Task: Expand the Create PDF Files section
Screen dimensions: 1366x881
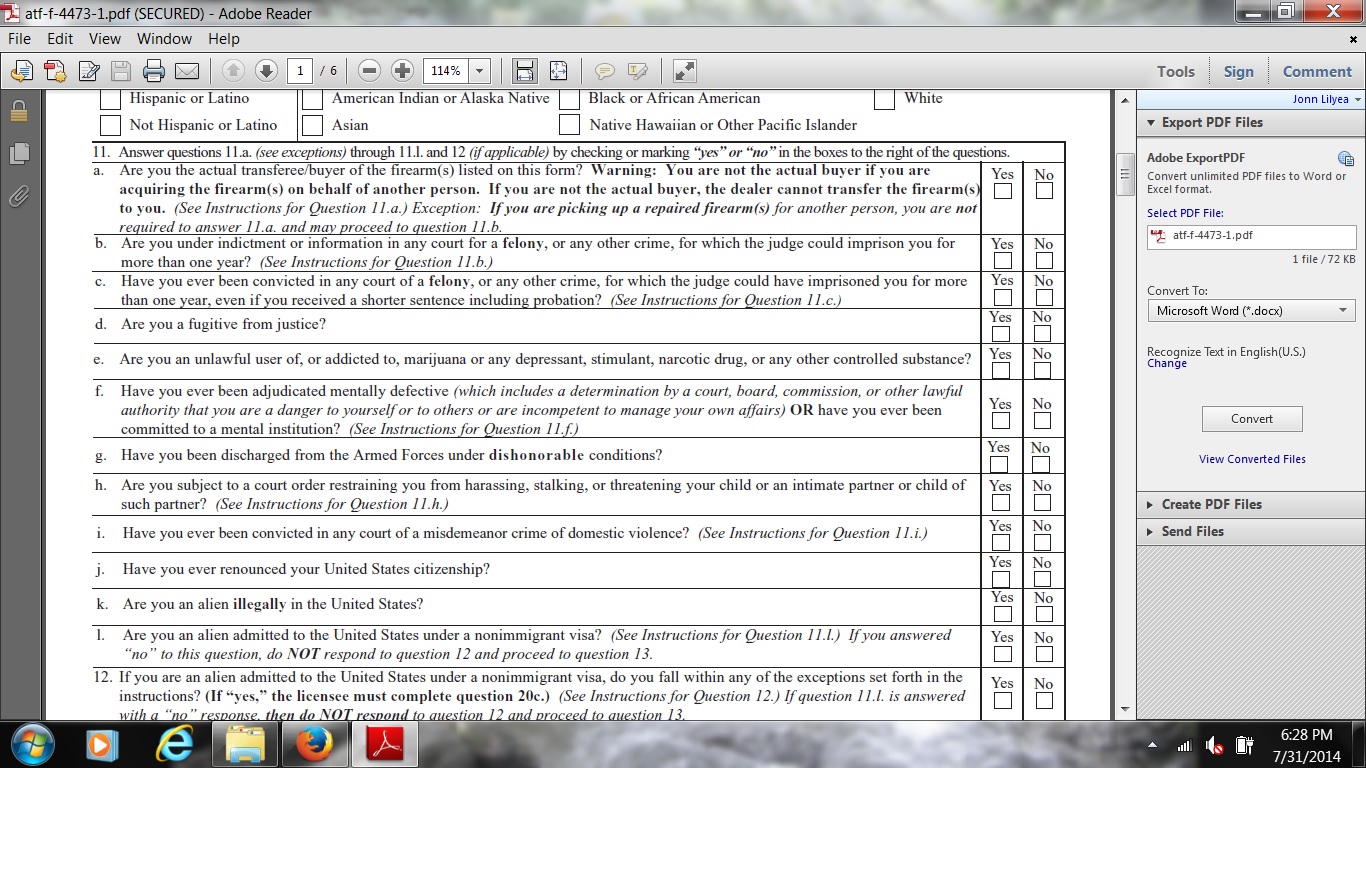Action: (x=1211, y=505)
